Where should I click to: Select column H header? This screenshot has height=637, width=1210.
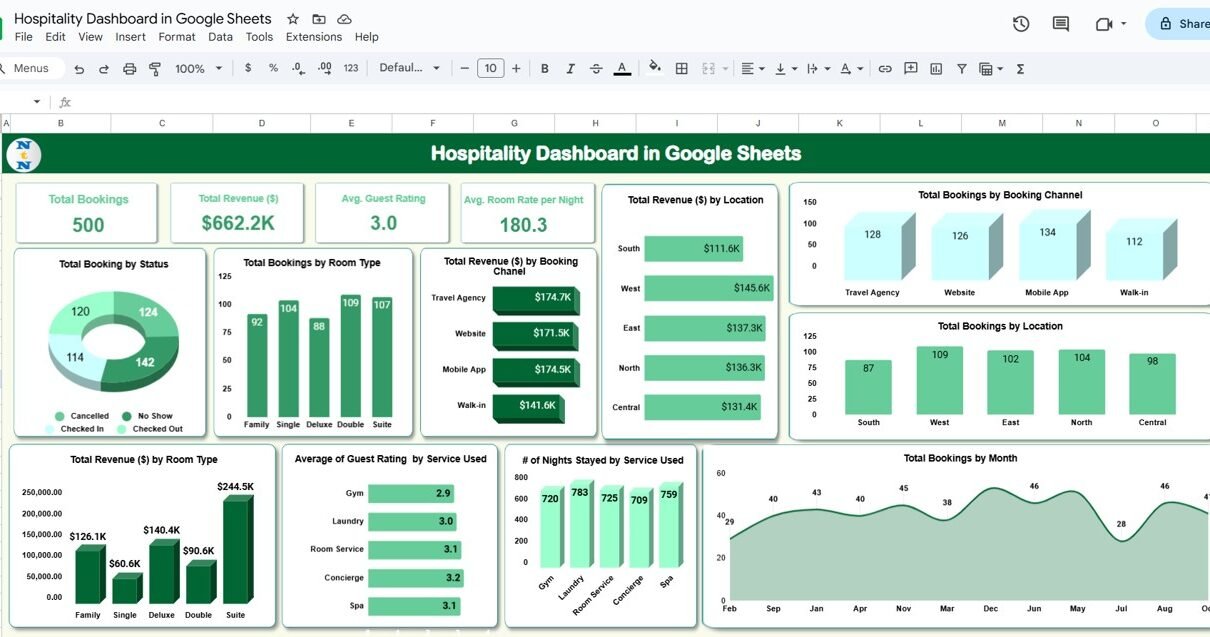coord(595,123)
